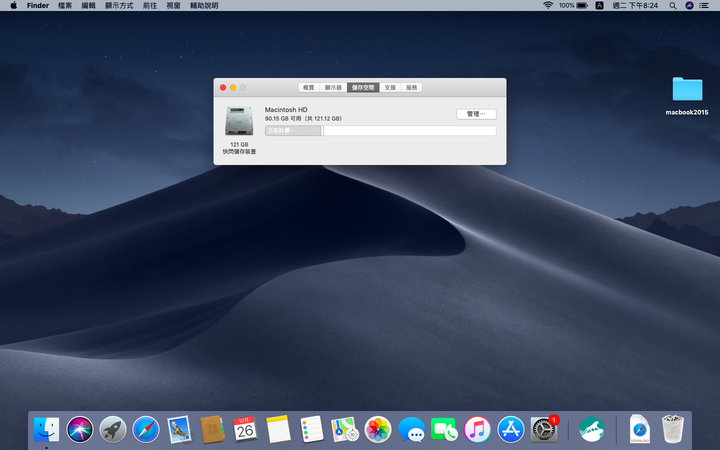Click Macintosh HD drive icon

(x=239, y=121)
